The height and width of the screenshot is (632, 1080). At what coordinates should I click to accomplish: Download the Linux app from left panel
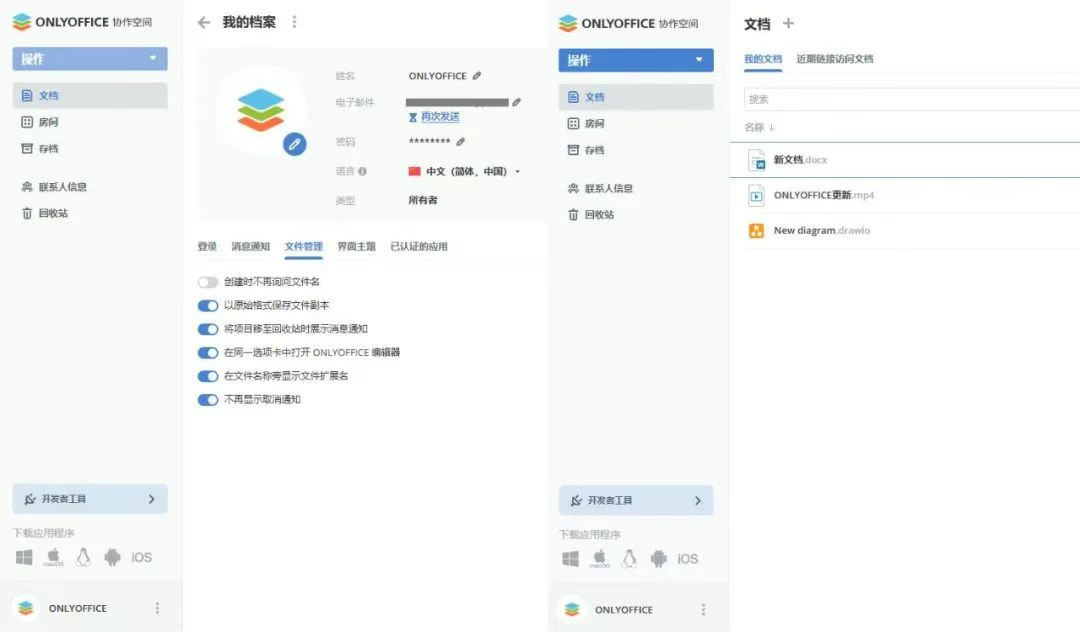[83, 557]
